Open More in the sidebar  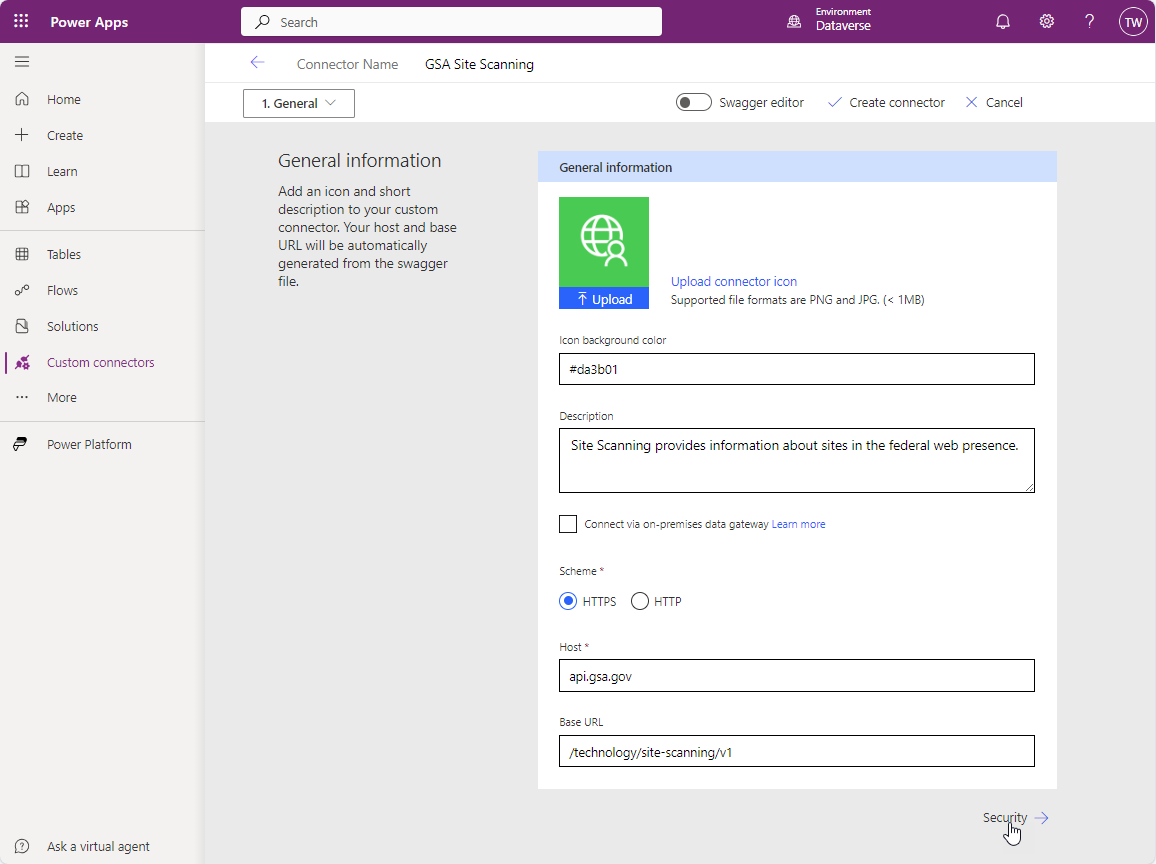[x=62, y=398]
